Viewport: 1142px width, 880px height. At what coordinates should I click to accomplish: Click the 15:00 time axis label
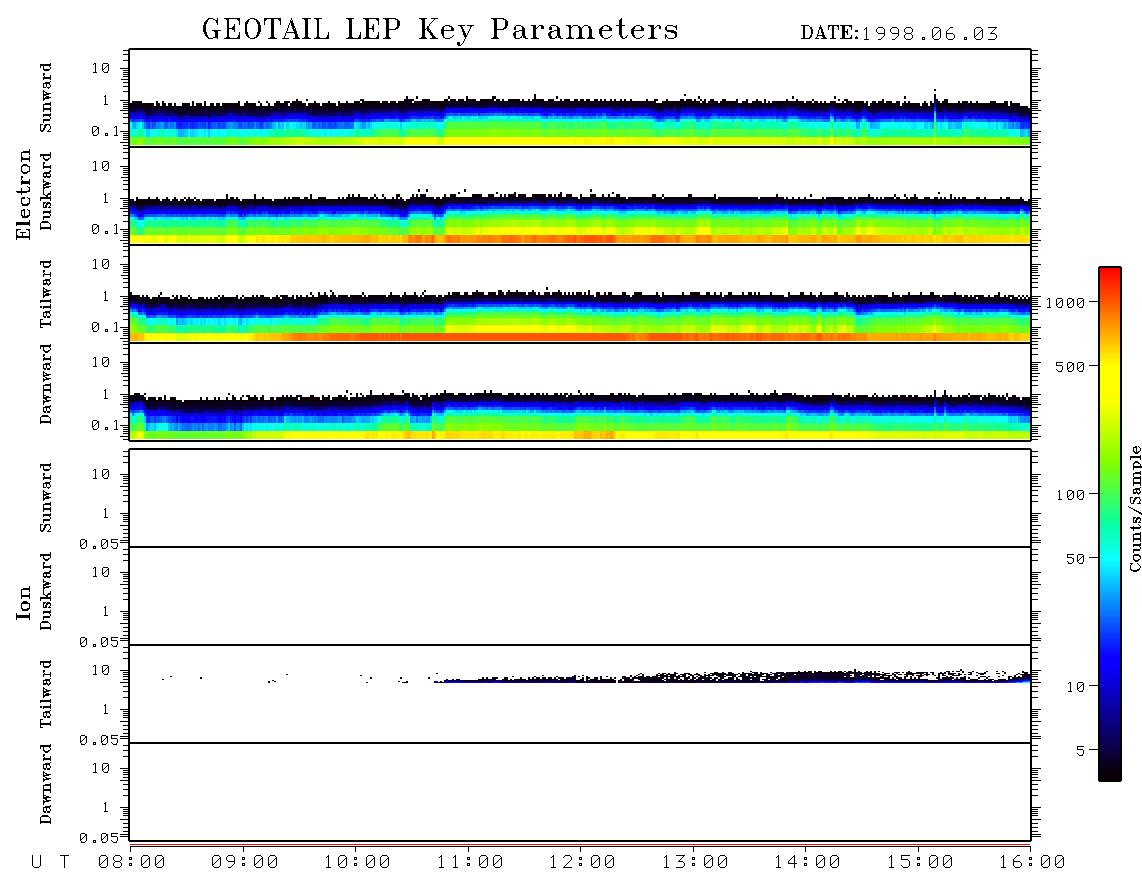point(920,862)
